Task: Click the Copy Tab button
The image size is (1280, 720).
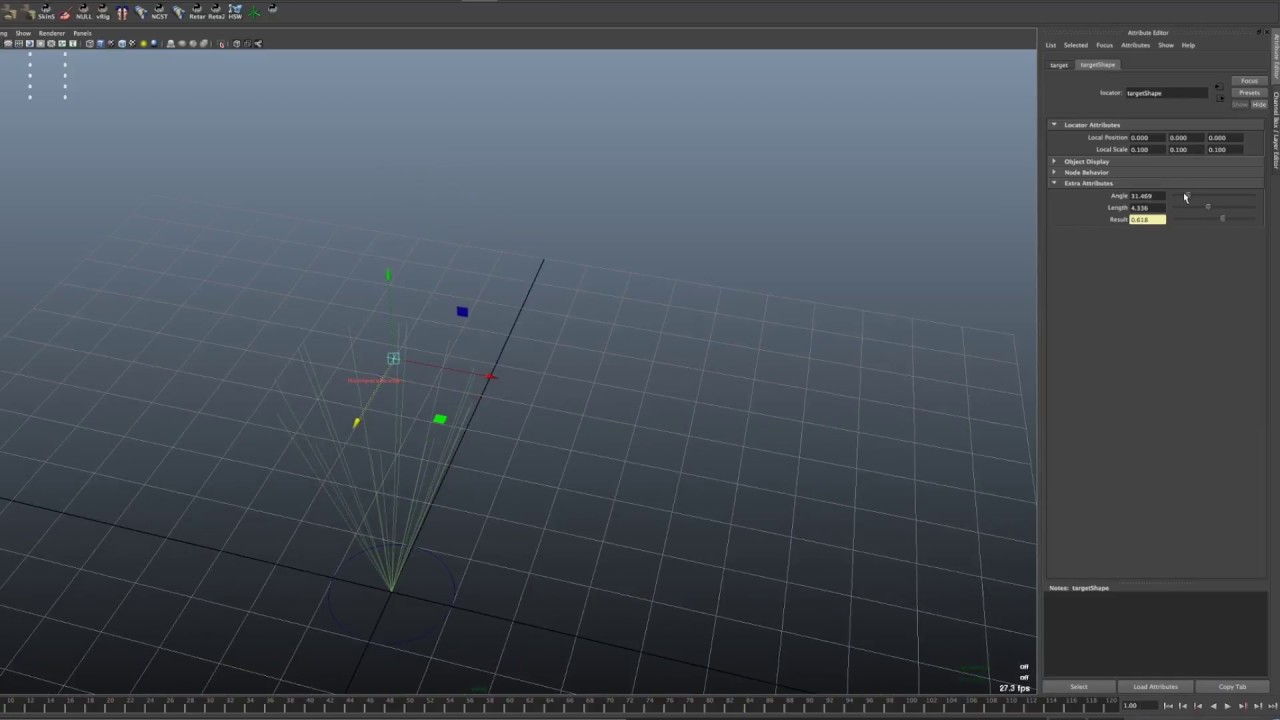Action: 1232,687
